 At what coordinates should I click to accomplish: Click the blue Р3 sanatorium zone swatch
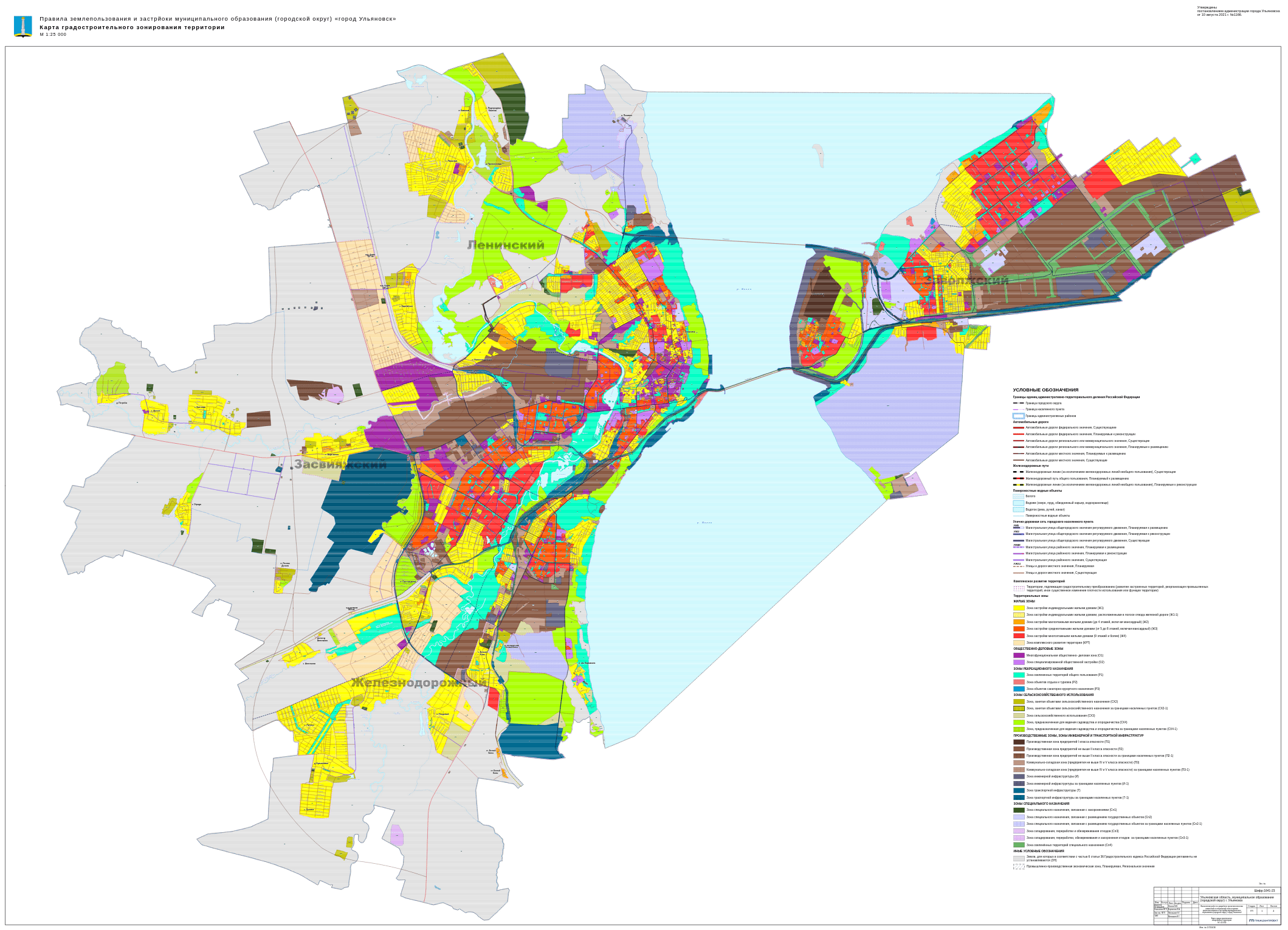point(1019,689)
